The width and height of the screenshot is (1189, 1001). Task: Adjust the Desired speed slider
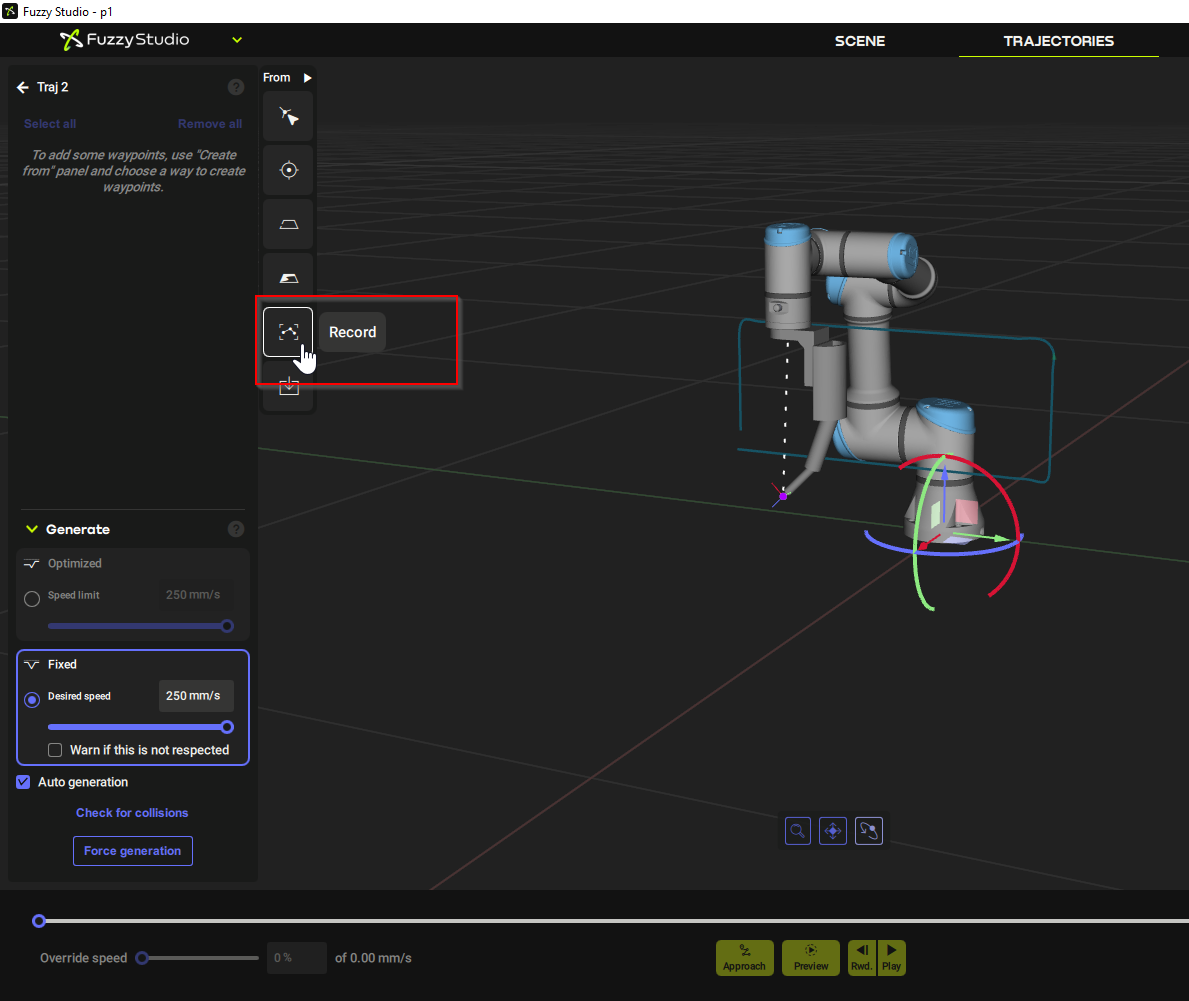click(140, 727)
